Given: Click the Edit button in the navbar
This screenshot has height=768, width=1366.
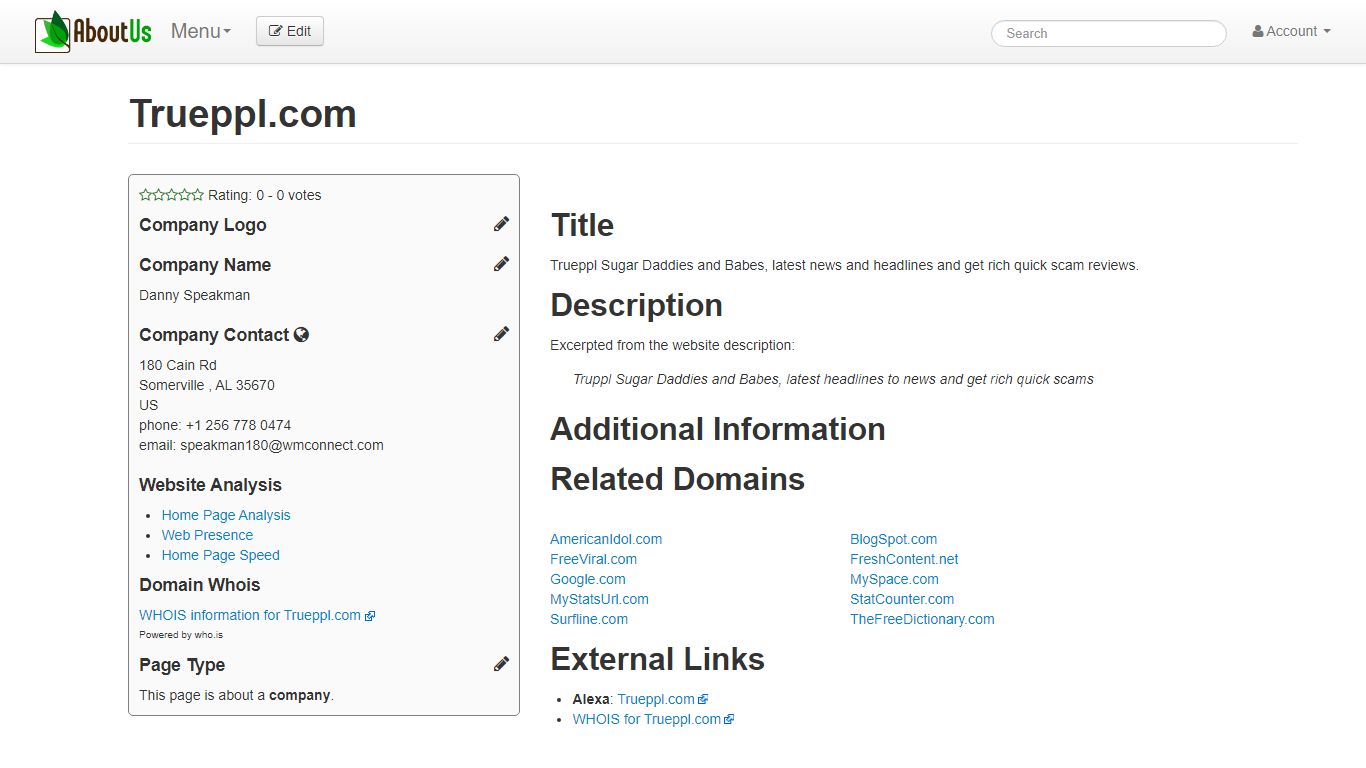Looking at the screenshot, I should [x=290, y=31].
